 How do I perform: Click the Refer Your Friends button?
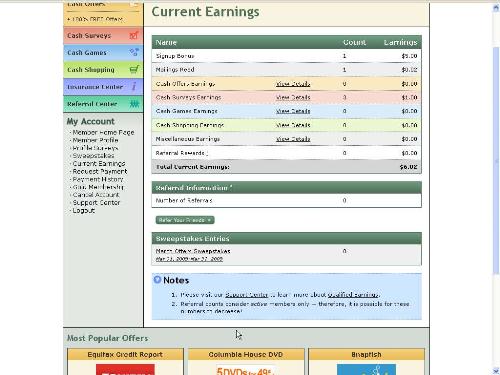click(185, 220)
